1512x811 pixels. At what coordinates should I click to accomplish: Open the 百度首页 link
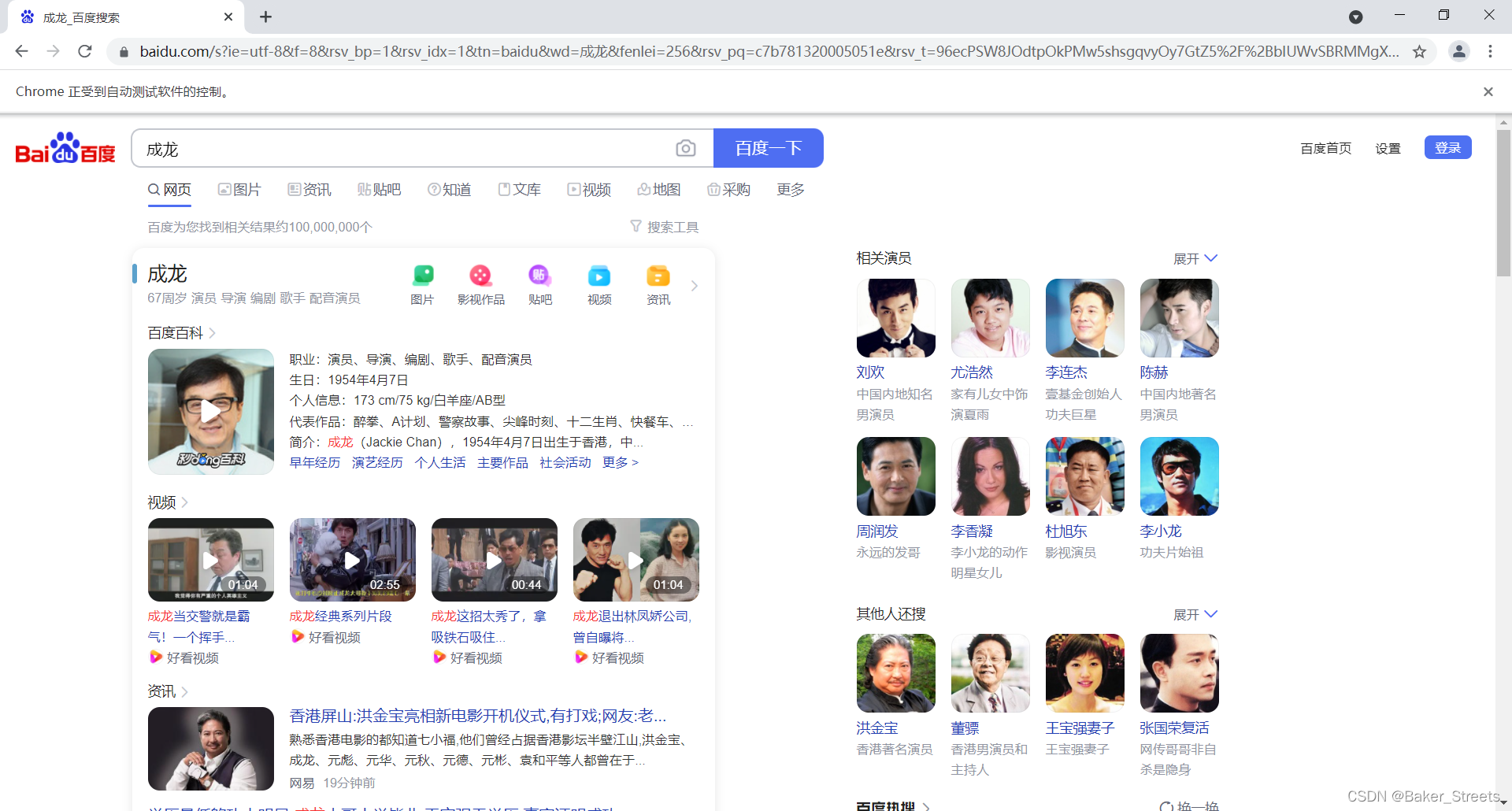pos(1325,148)
